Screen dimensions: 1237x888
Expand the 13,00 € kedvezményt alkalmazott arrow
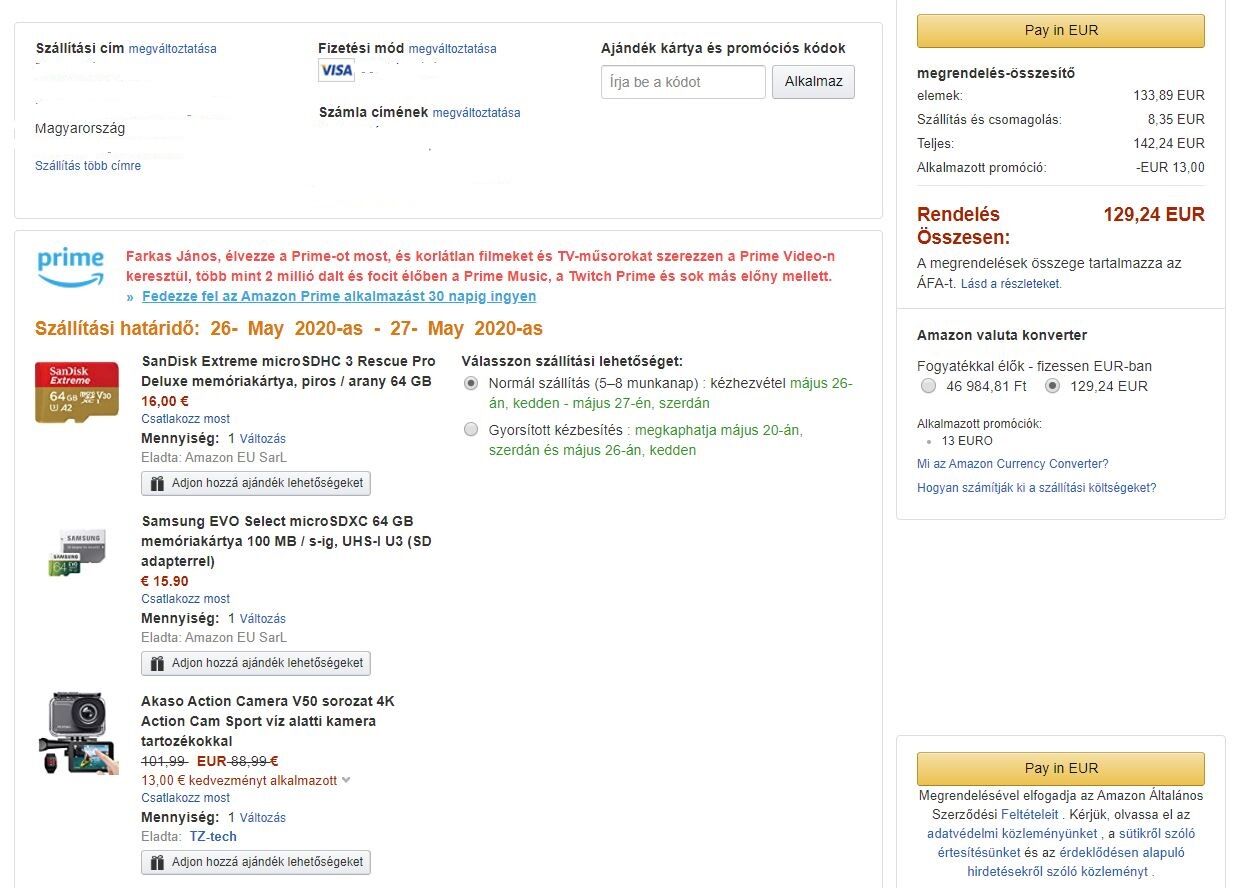(x=346, y=780)
